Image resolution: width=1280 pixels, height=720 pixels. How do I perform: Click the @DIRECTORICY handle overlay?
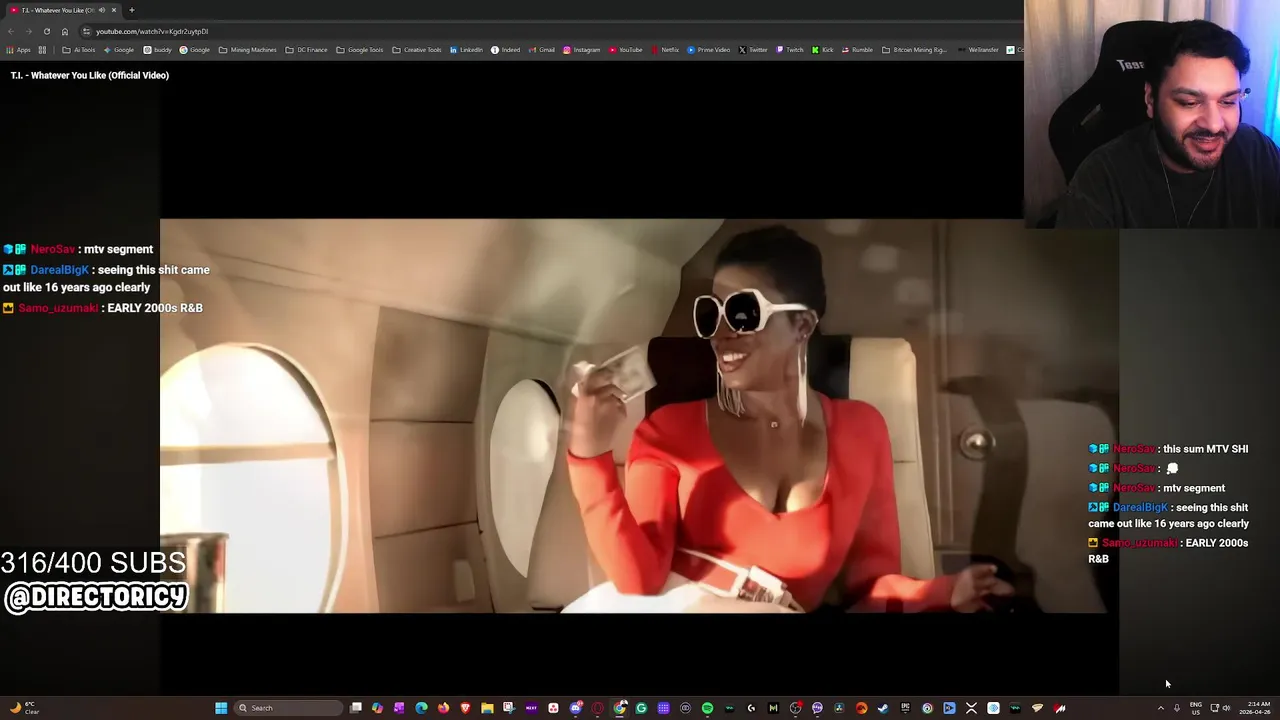click(96, 597)
